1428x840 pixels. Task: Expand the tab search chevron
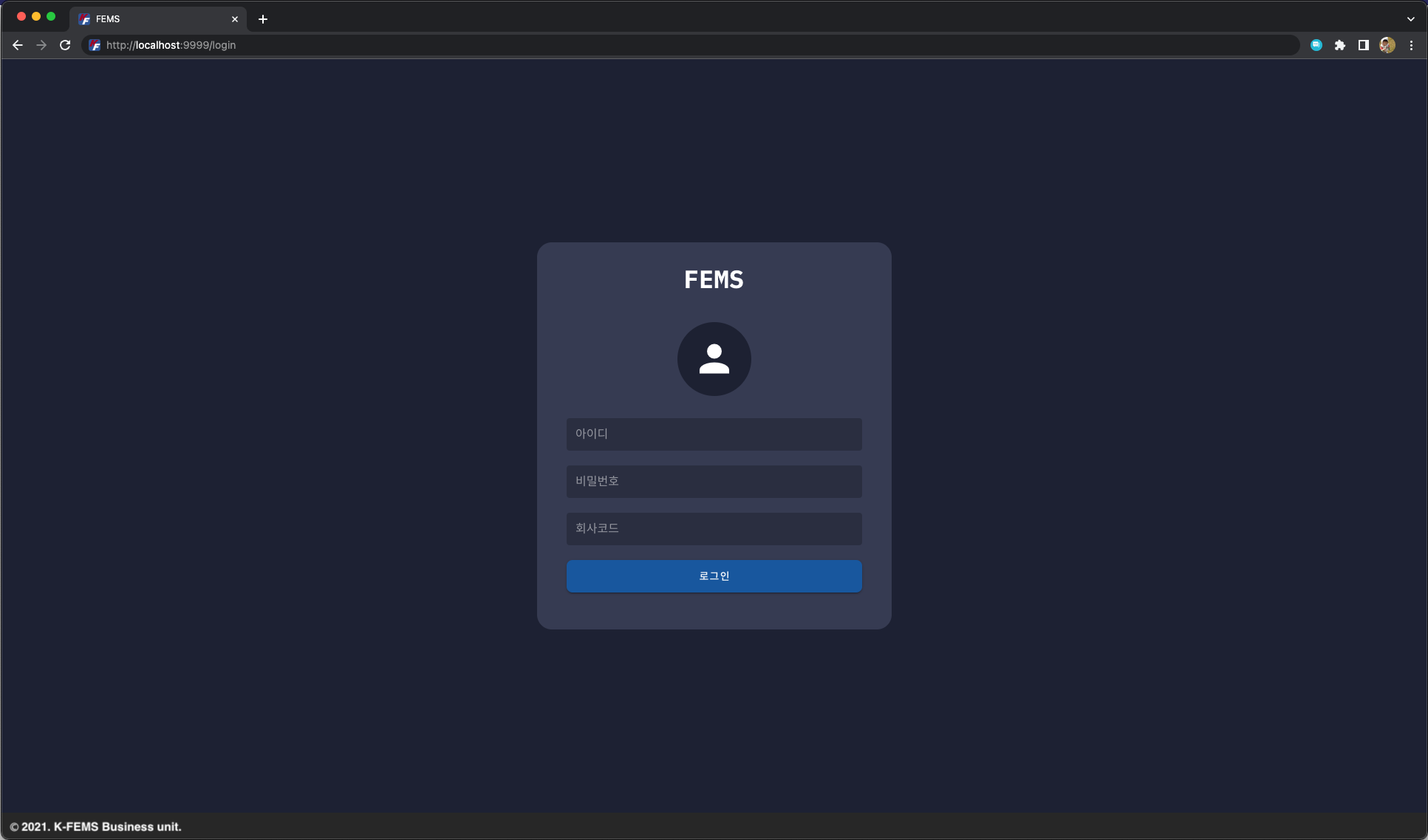pyautogui.click(x=1410, y=19)
